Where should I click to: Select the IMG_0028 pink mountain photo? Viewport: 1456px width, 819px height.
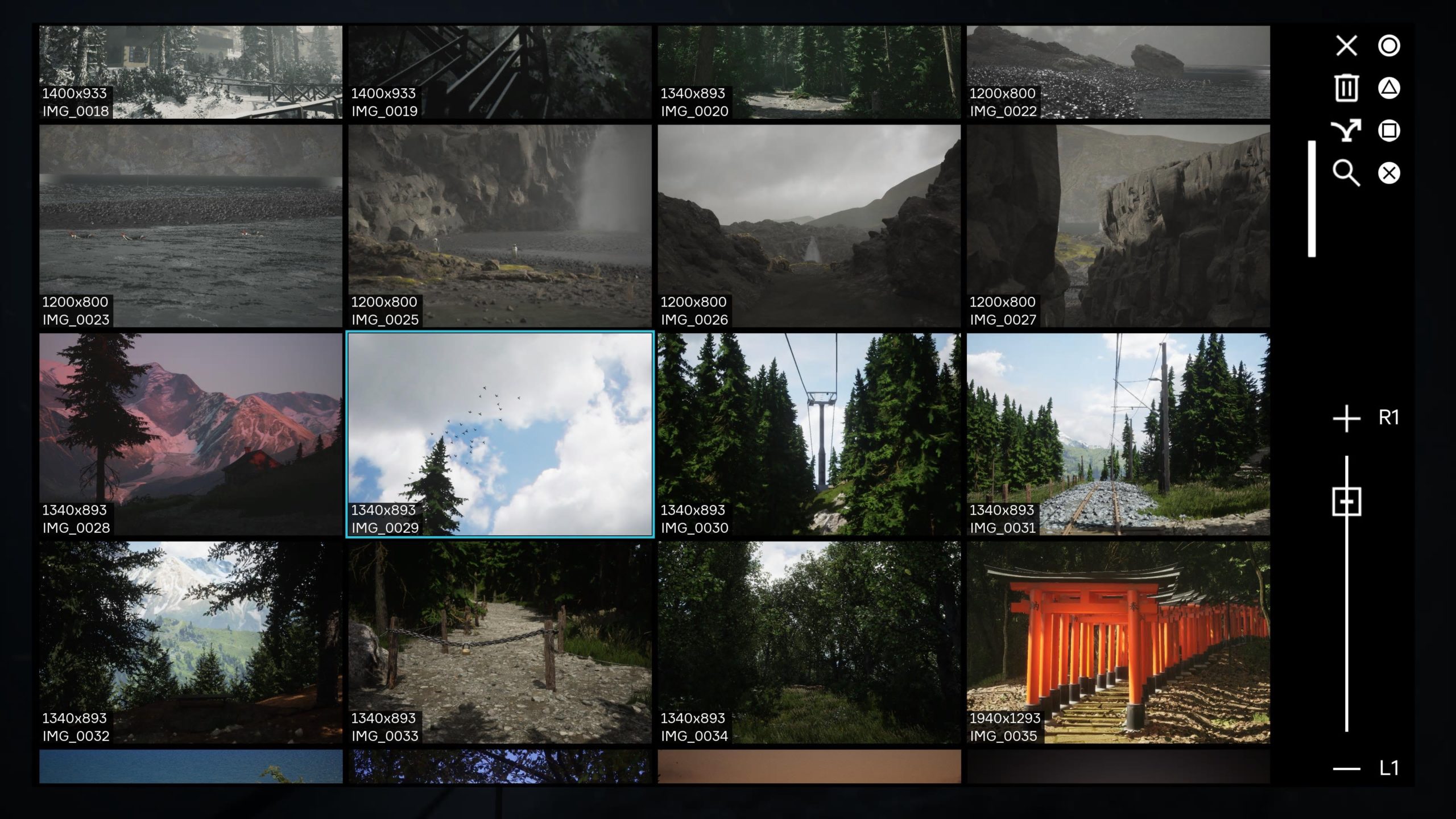(191, 434)
